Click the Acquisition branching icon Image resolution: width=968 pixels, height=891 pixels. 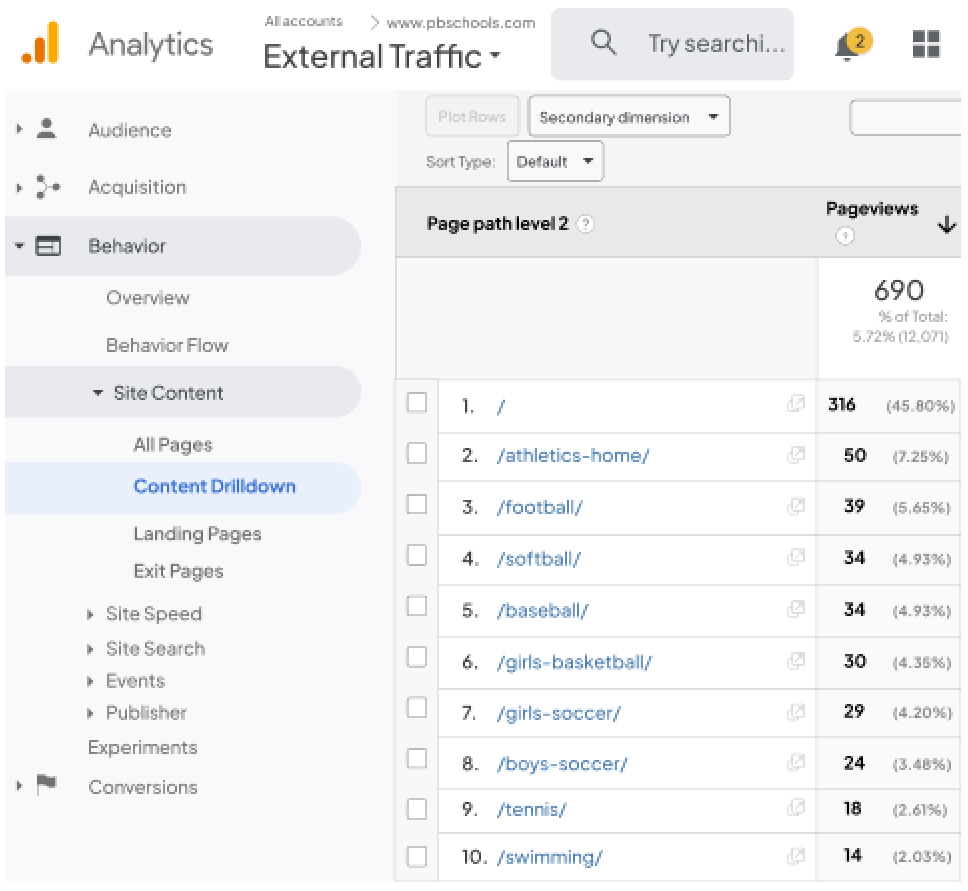[x=47, y=186]
